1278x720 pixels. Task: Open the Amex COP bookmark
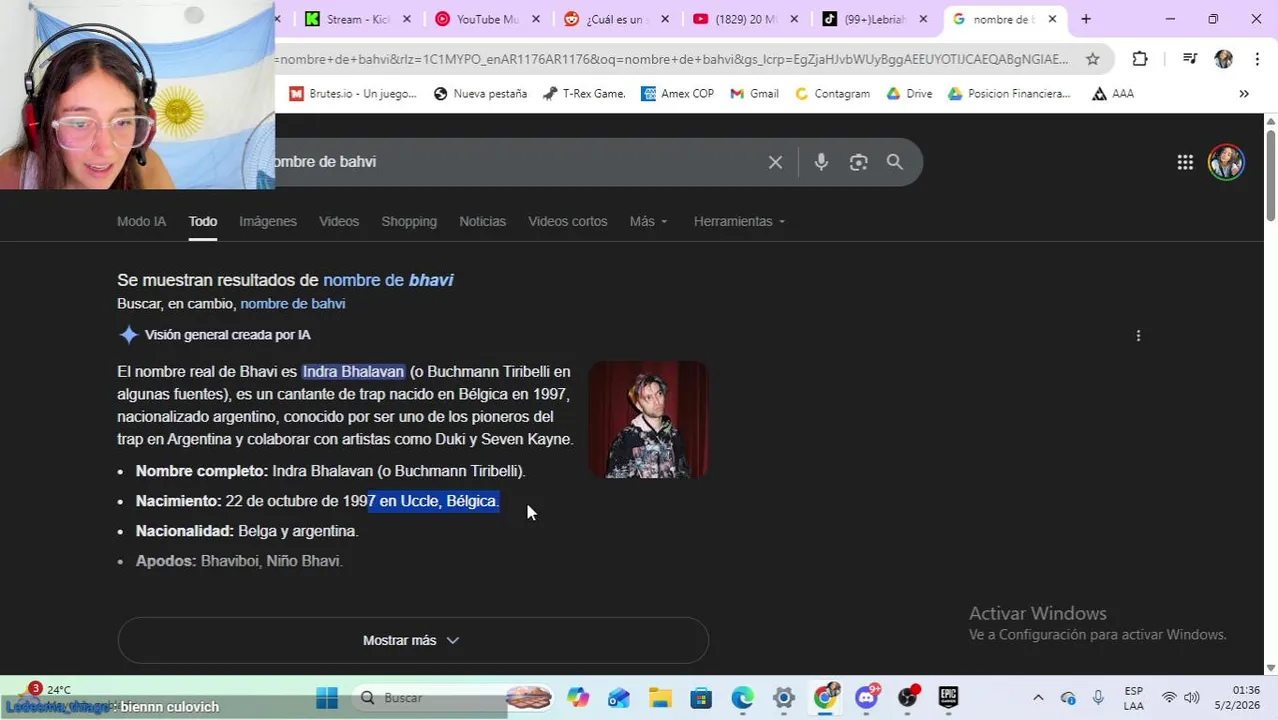pyautogui.click(x=677, y=94)
